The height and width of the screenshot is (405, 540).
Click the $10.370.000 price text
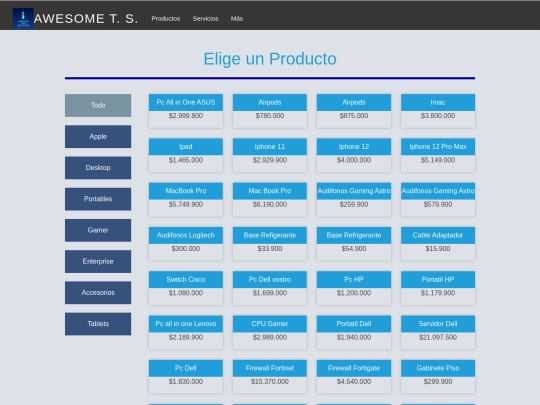(x=270, y=382)
